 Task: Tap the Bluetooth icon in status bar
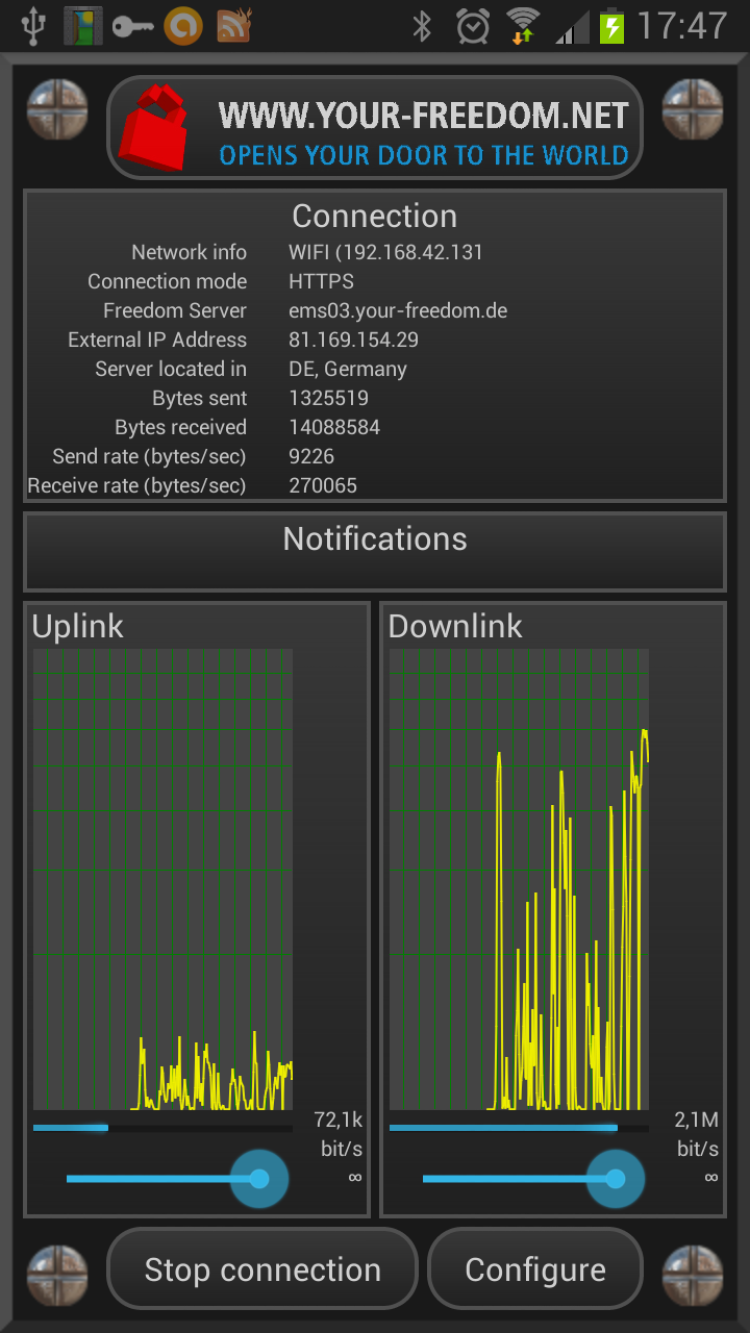click(x=422, y=27)
